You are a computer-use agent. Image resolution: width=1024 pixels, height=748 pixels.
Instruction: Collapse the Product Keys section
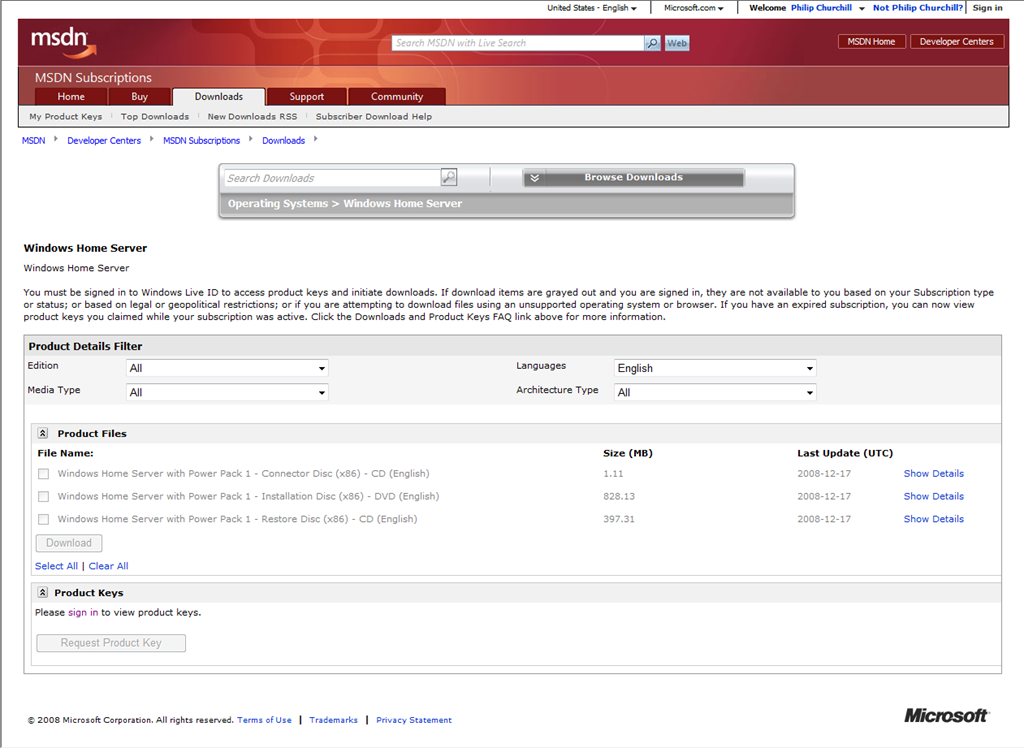(42, 593)
